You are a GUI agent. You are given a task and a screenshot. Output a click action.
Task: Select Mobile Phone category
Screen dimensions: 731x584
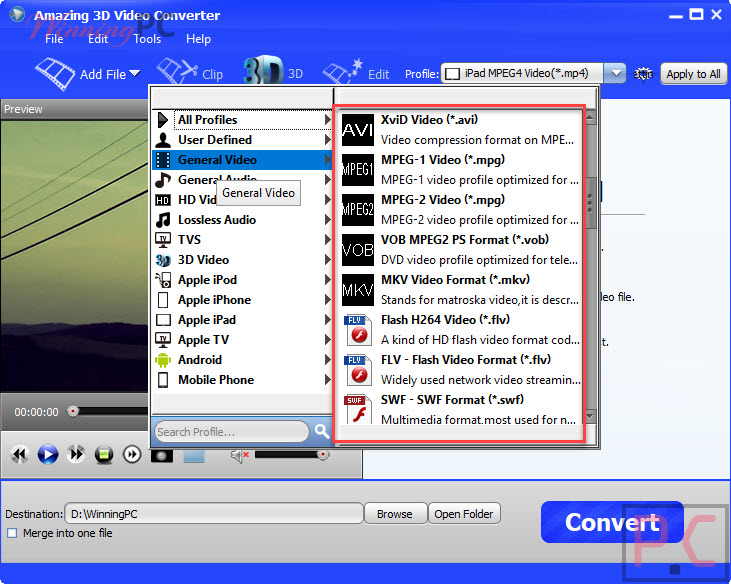coord(242,380)
